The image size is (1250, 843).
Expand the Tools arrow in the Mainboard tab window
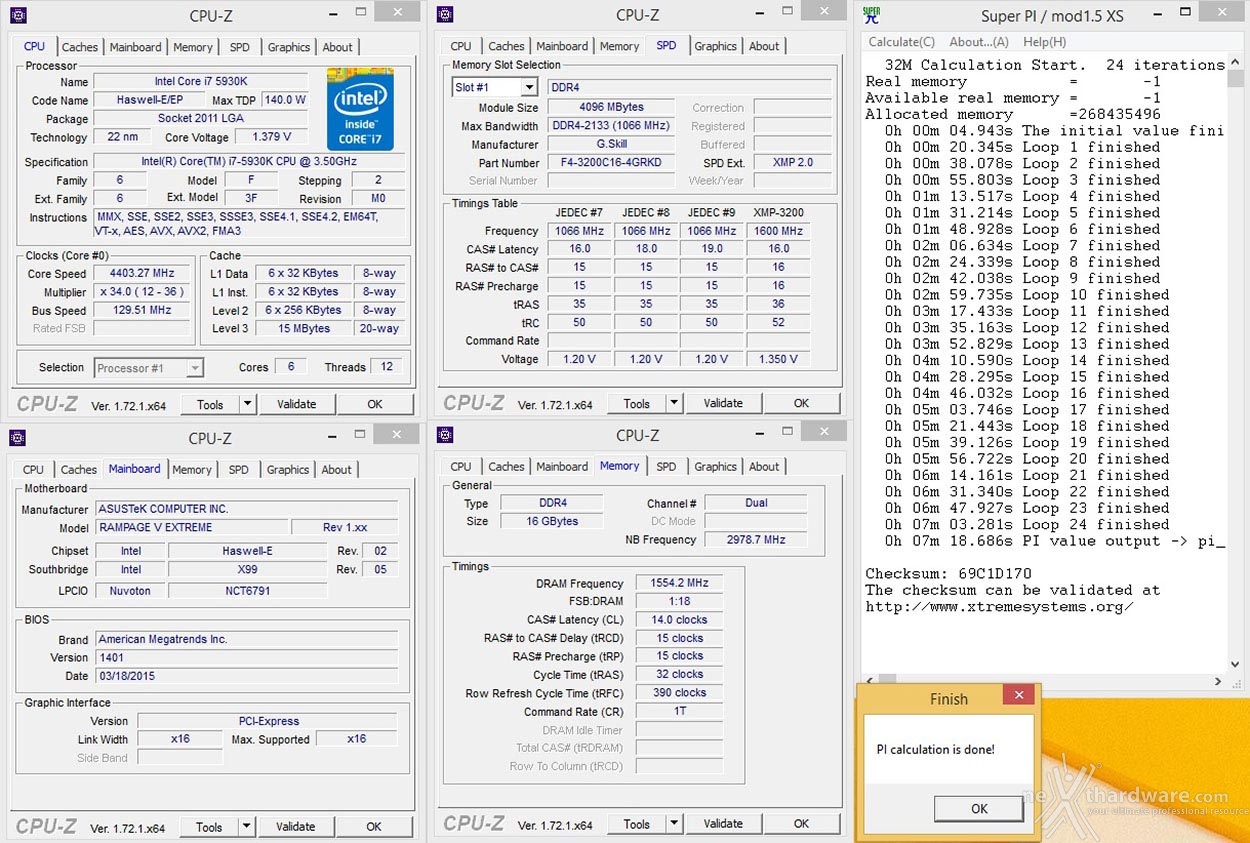coord(246,827)
